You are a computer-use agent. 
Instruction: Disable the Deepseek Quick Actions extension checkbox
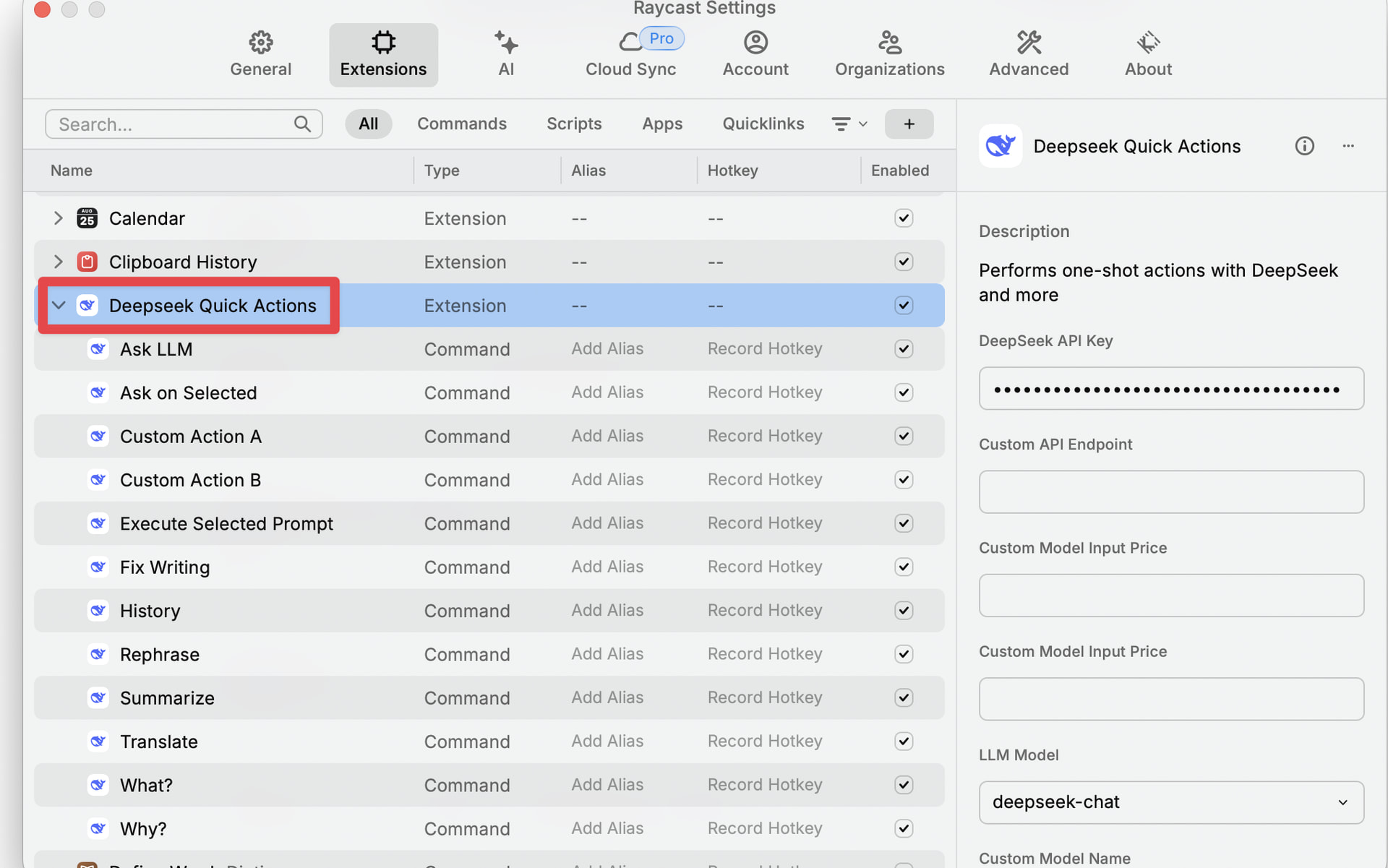[904, 305]
